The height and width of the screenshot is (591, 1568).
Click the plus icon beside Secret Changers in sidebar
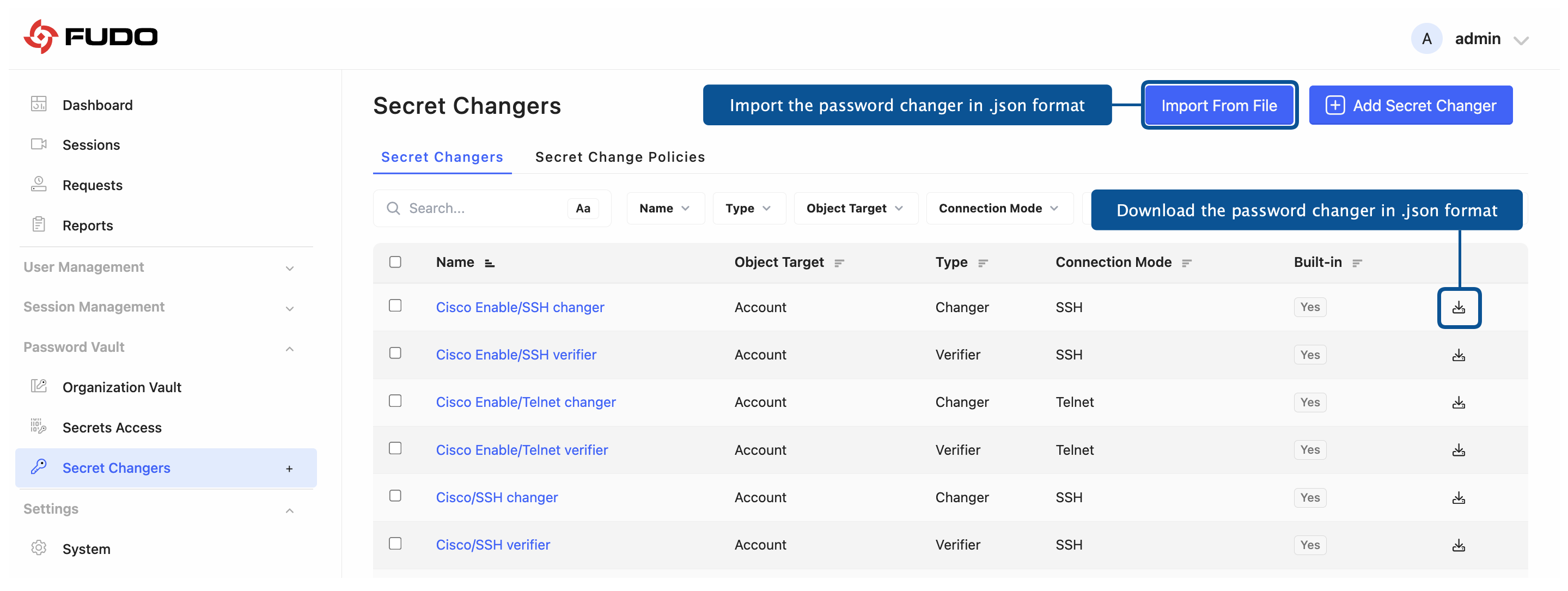pyautogui.click(x=289, y=468)
